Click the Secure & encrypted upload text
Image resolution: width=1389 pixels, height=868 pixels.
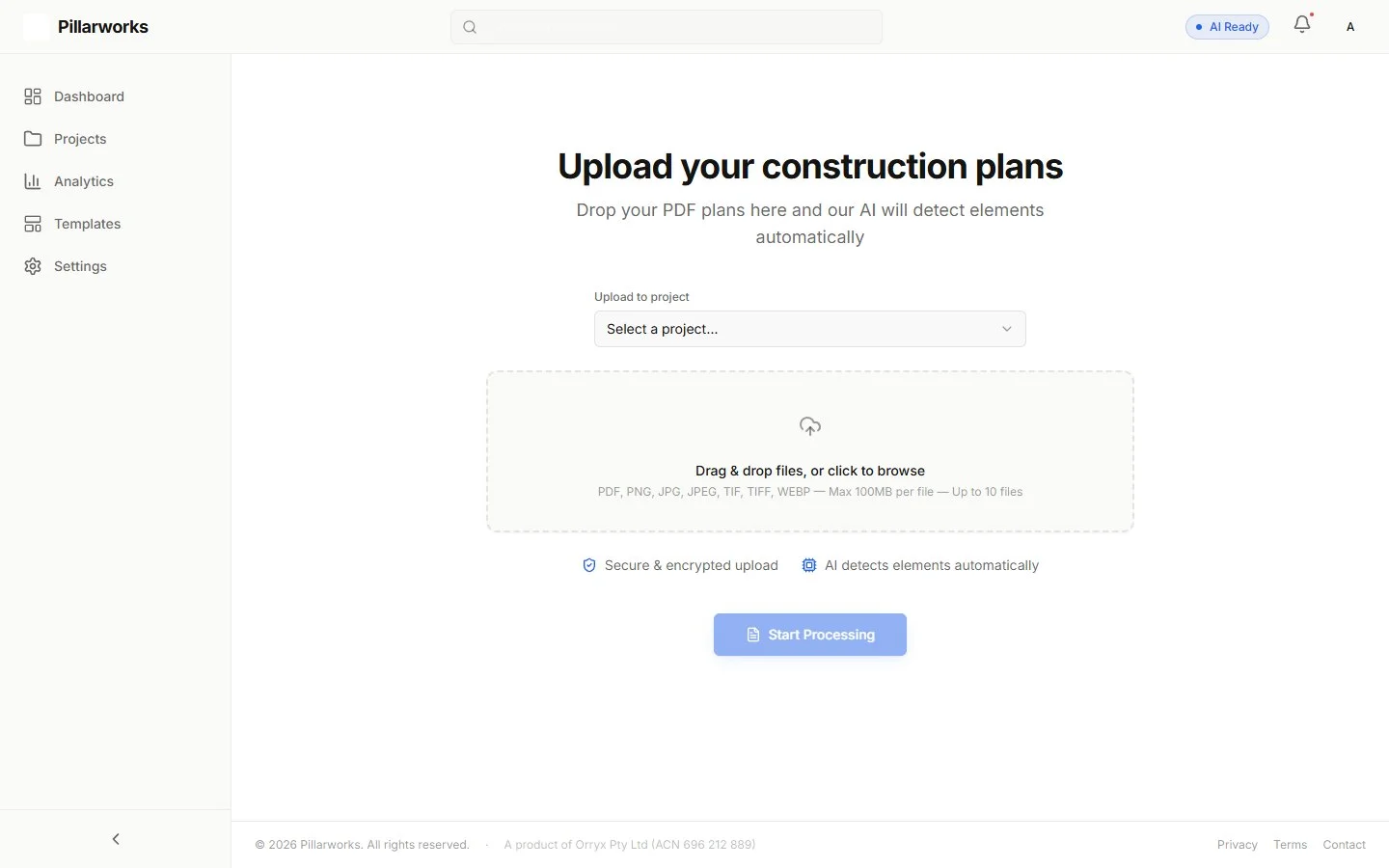tap(692, 565)
